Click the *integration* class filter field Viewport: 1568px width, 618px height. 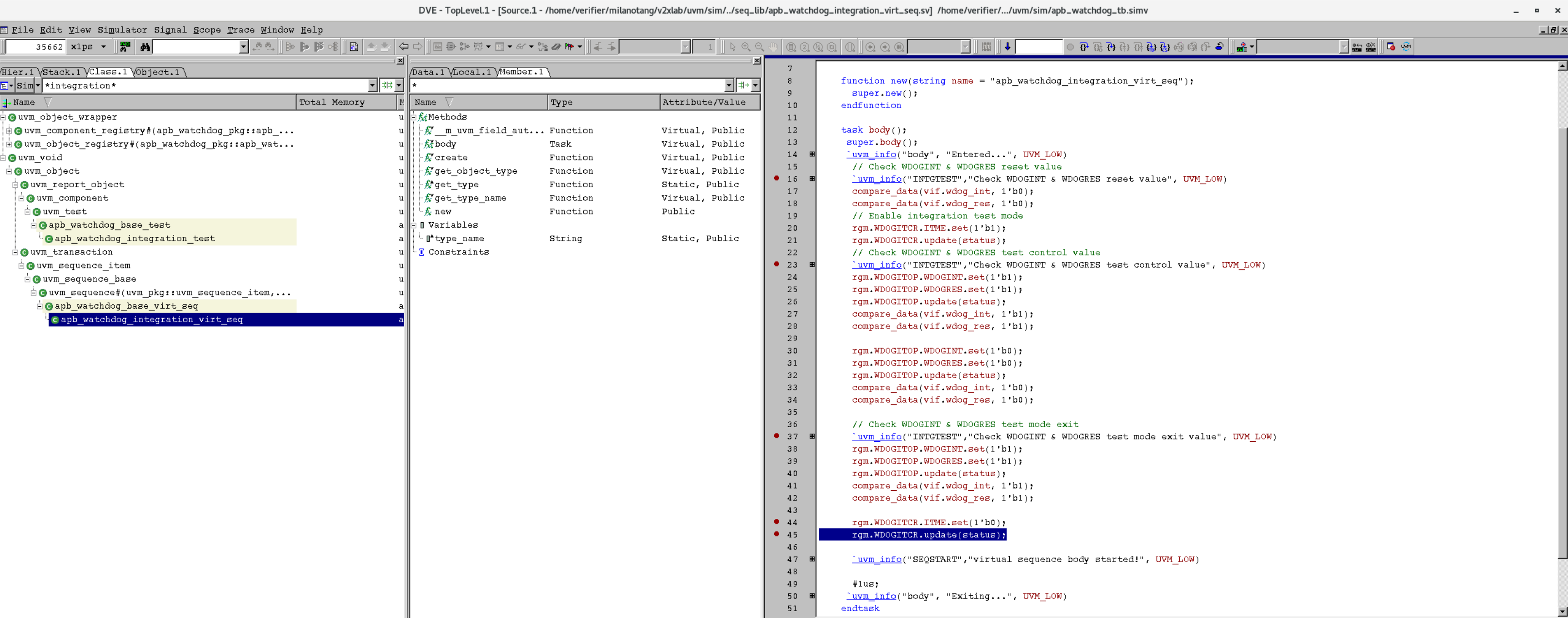pyautogui.click(x=207, y=86)
